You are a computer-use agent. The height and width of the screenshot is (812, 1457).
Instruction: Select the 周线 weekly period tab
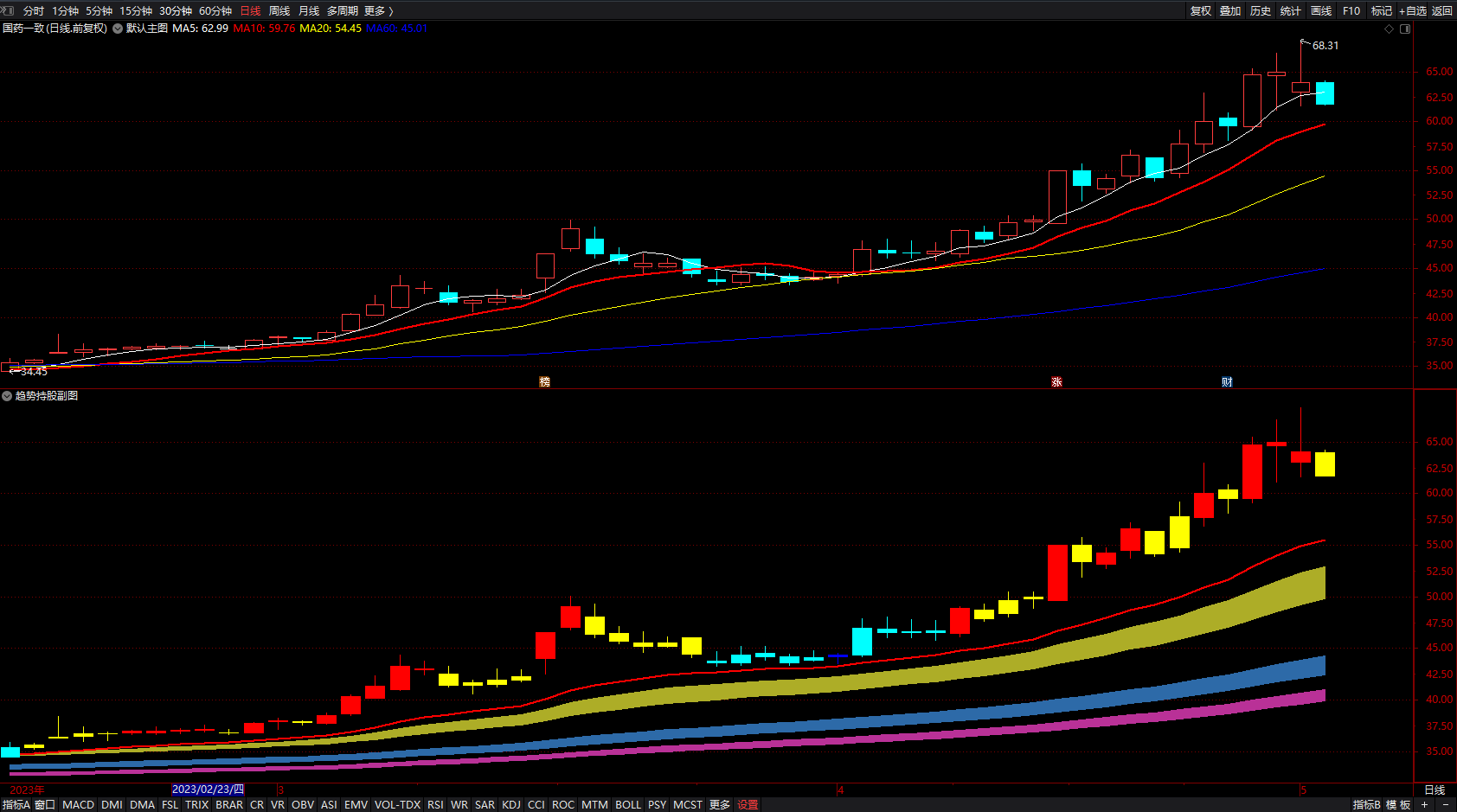279,10
